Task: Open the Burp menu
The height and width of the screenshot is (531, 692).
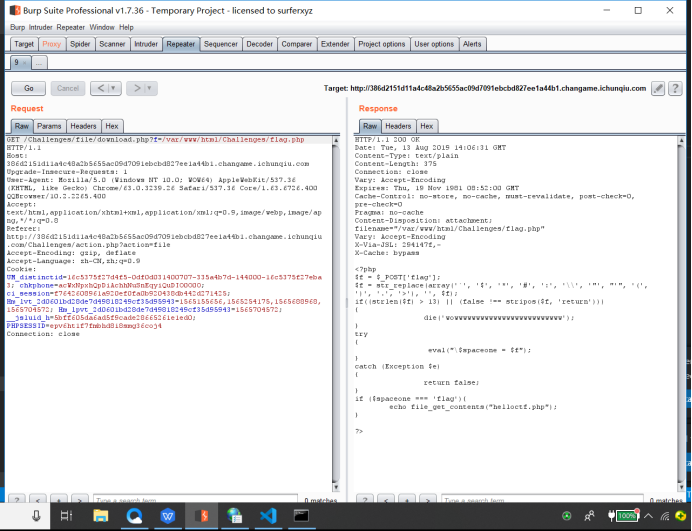Action: coord(18,27)
